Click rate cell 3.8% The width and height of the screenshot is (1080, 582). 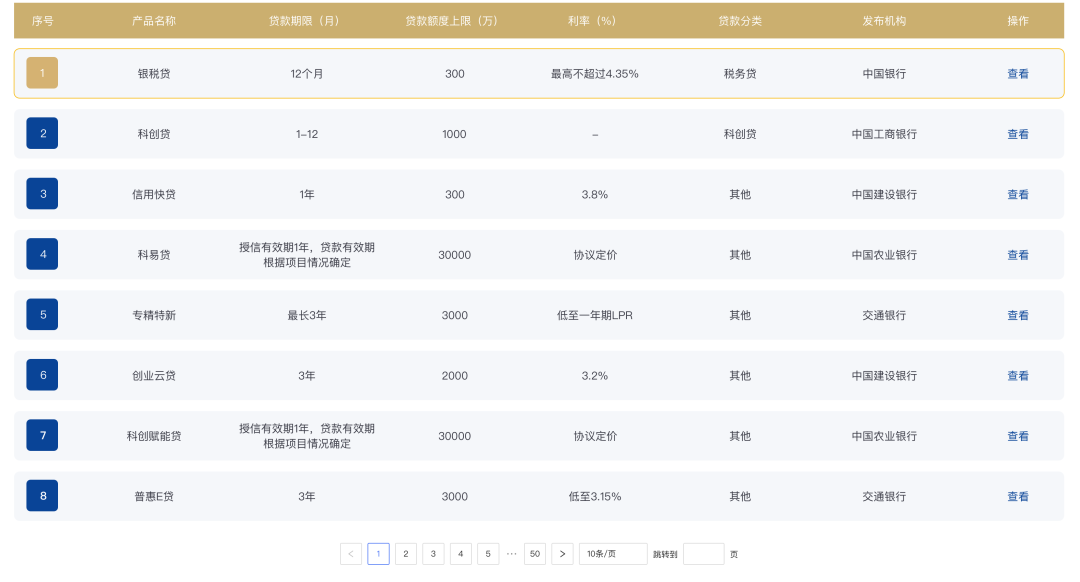tap(594, 194)
